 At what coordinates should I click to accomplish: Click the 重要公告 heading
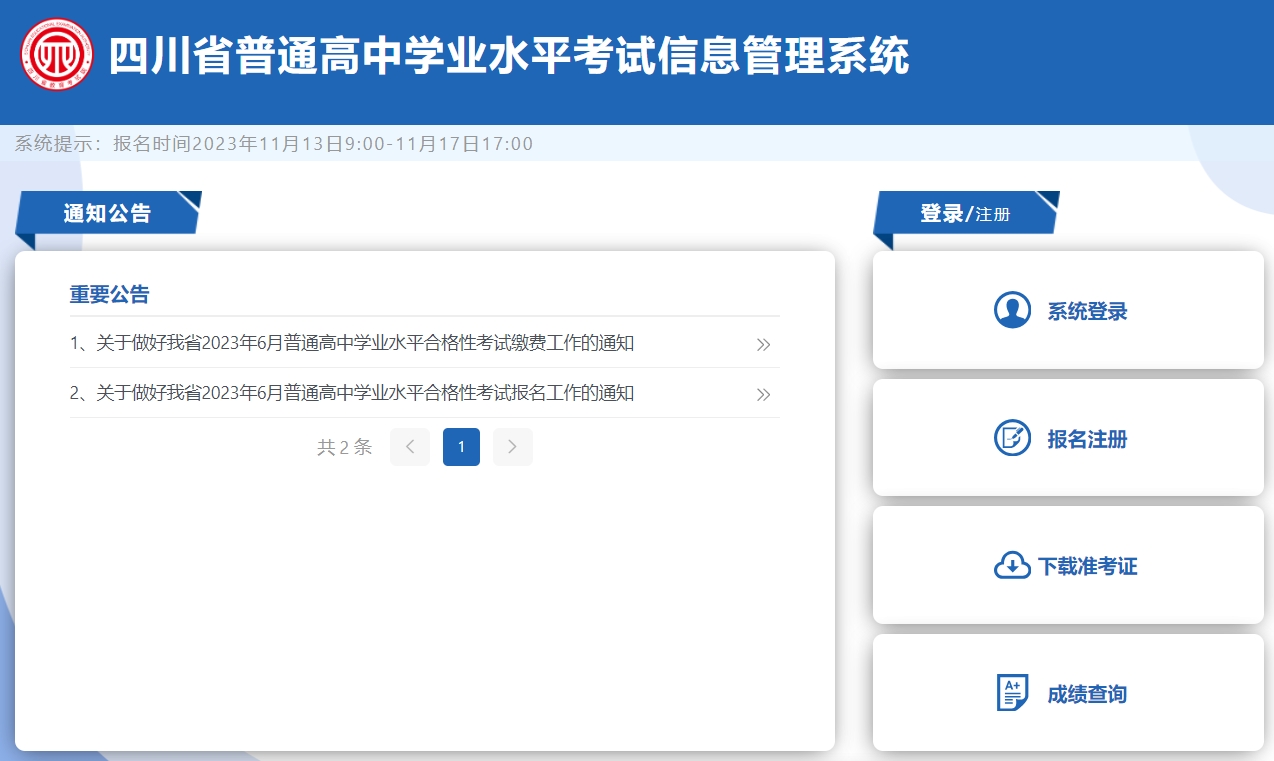(109, 294)
